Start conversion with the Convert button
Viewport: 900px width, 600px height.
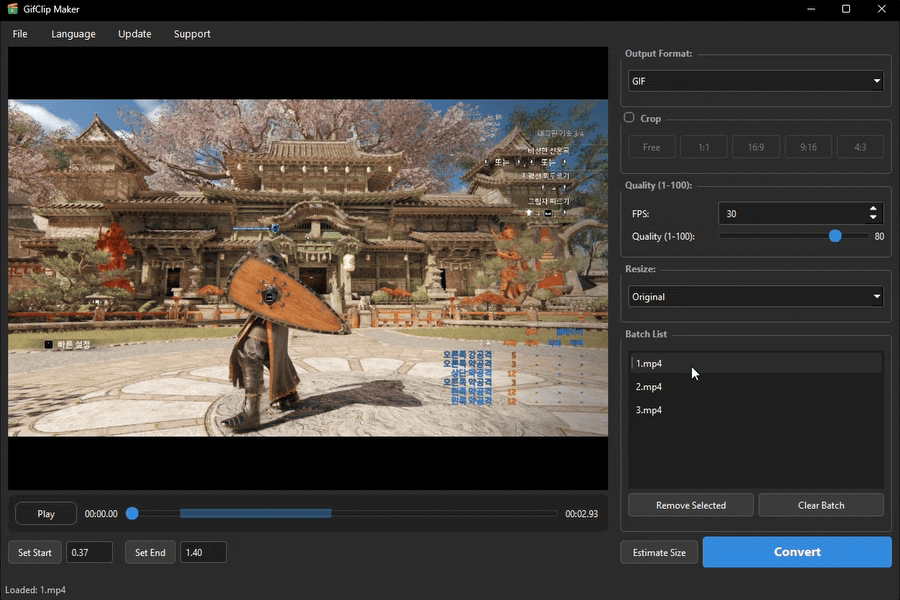click(797, 552)
